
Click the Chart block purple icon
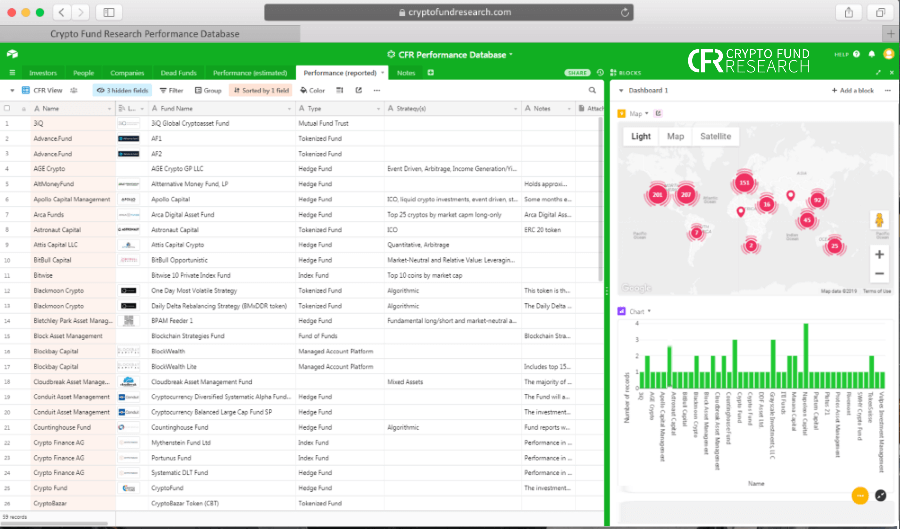click(621, 311)
